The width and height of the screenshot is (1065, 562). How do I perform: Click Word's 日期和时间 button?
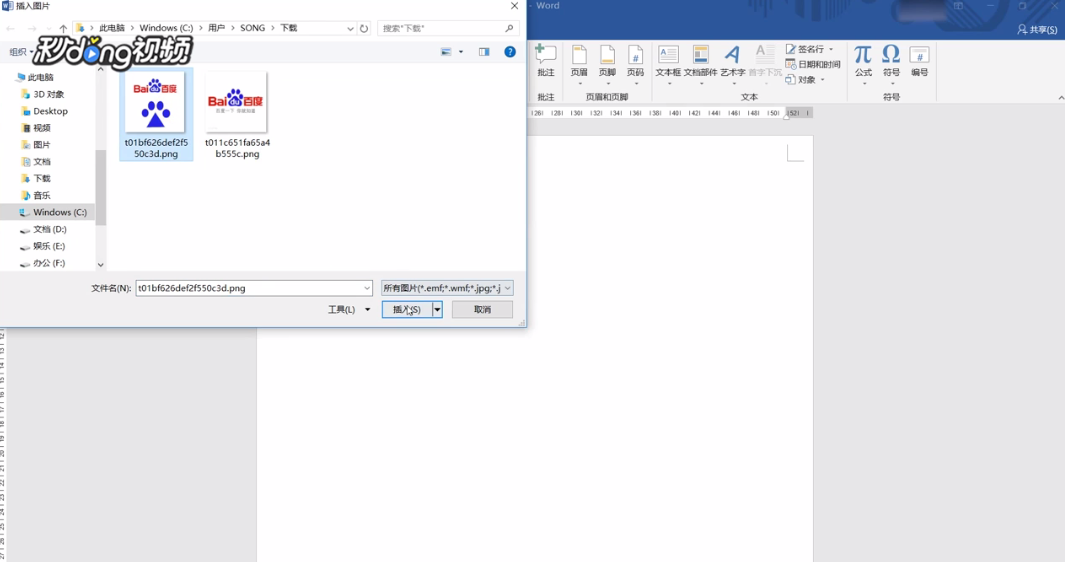(813, 65)
